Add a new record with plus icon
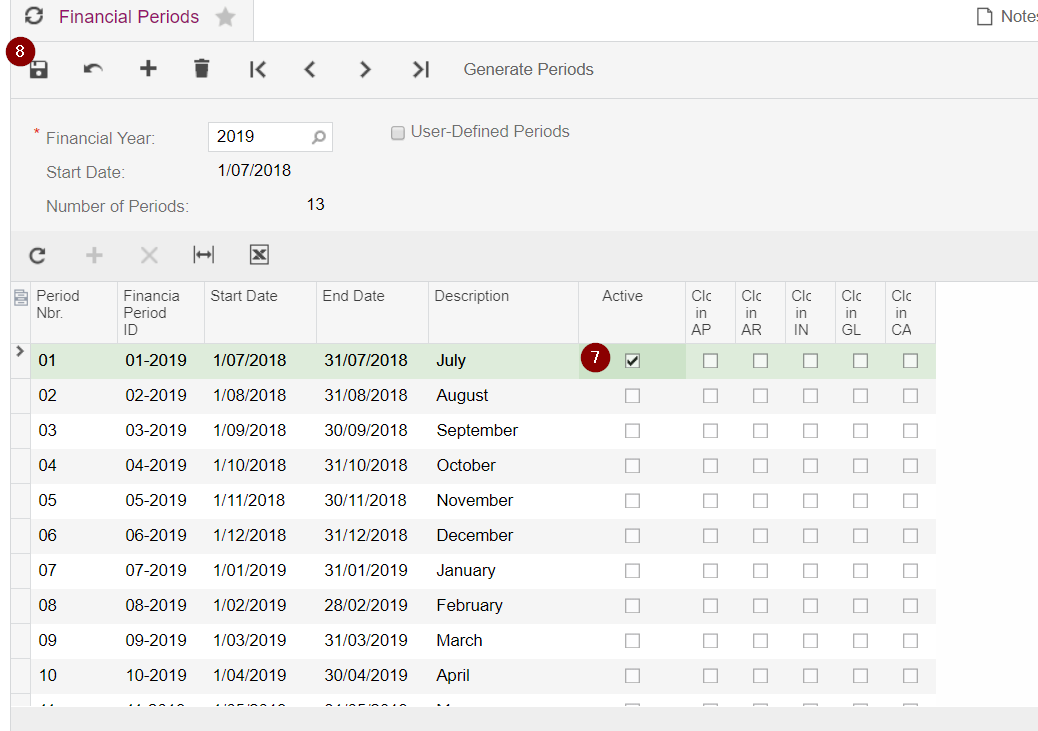This screenshot has width=1038, height=731. [148, 69]
